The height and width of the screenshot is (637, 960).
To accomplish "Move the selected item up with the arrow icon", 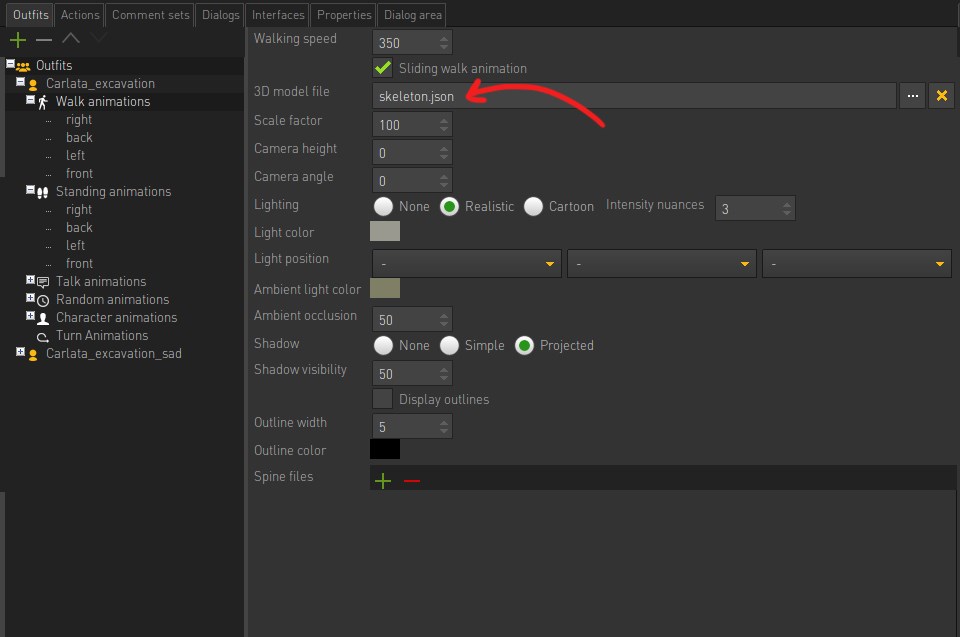I will tap(71, 39).
